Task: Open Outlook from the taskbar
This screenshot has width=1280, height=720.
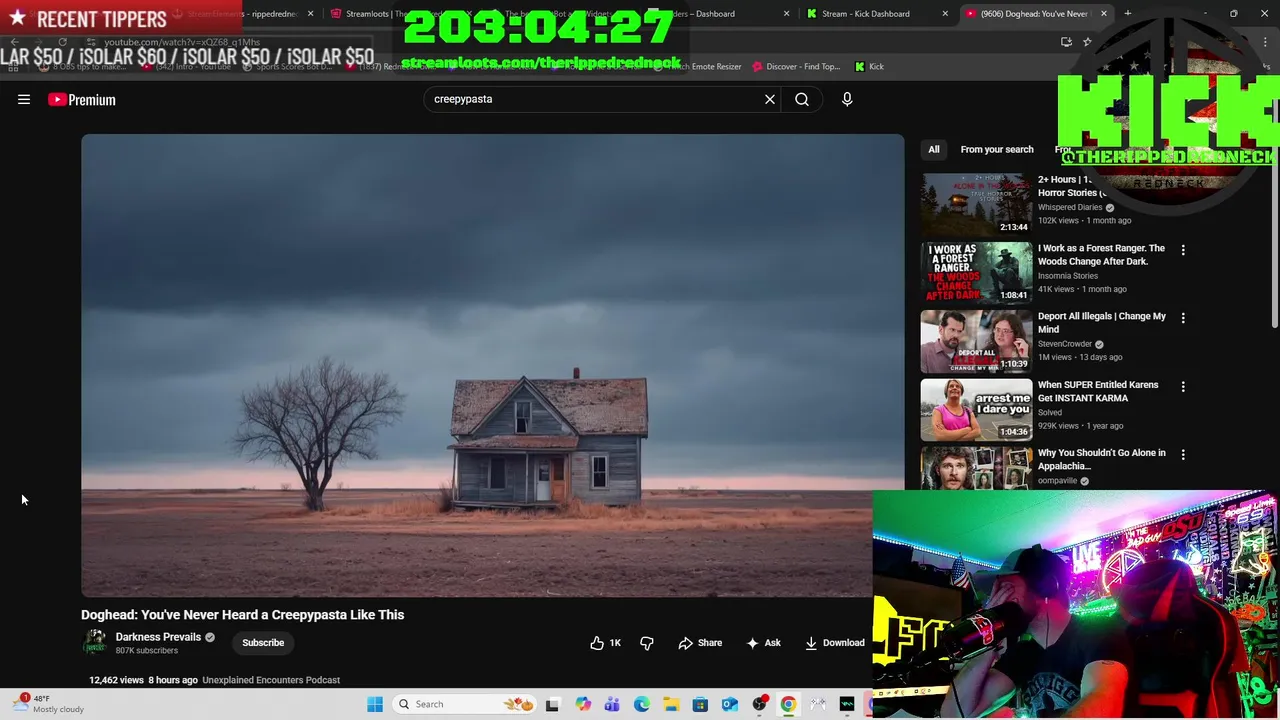Action: click(730, 704)
